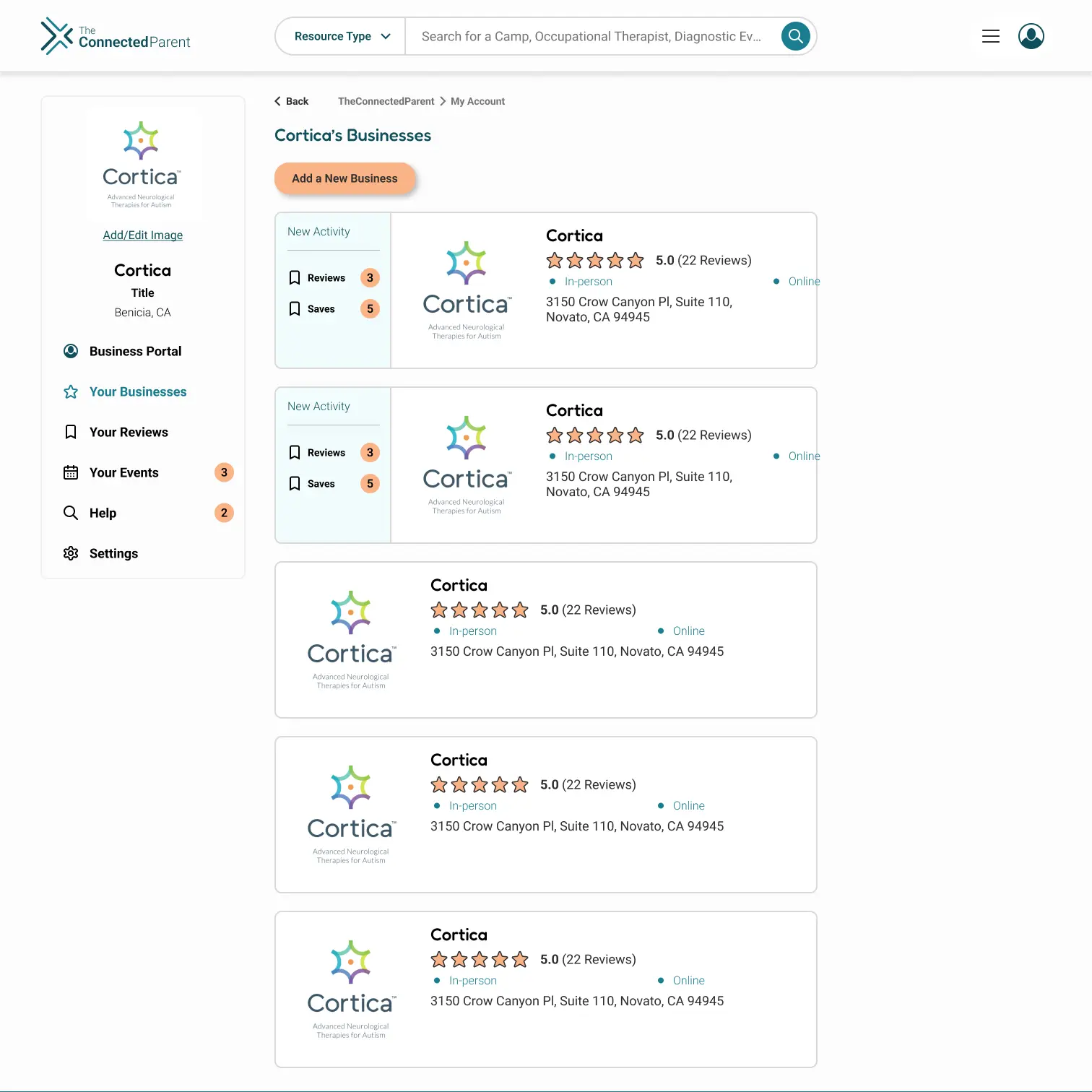Collapse the Back breadcrumb chevron
The height and width of the screenshot is (1092, 1092).
coord(277,101)
